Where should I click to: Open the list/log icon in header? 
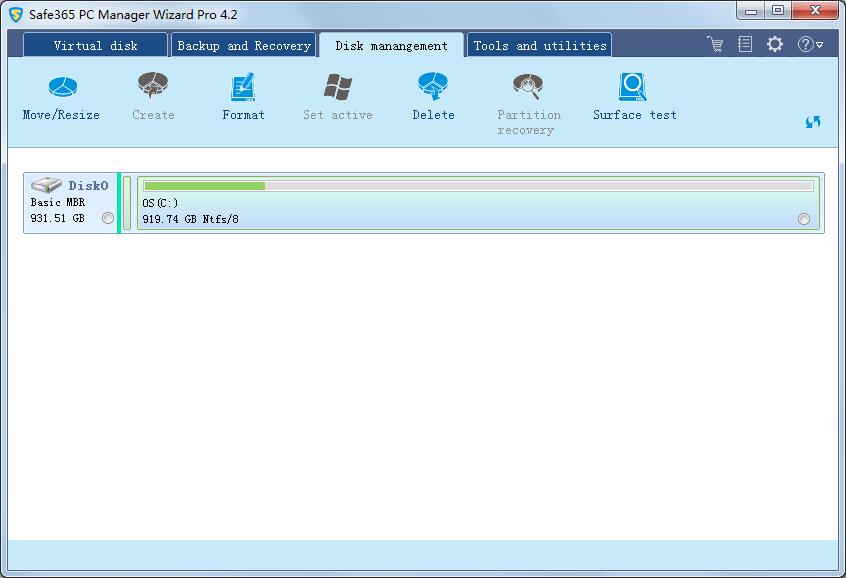click(x=745, y=44)
